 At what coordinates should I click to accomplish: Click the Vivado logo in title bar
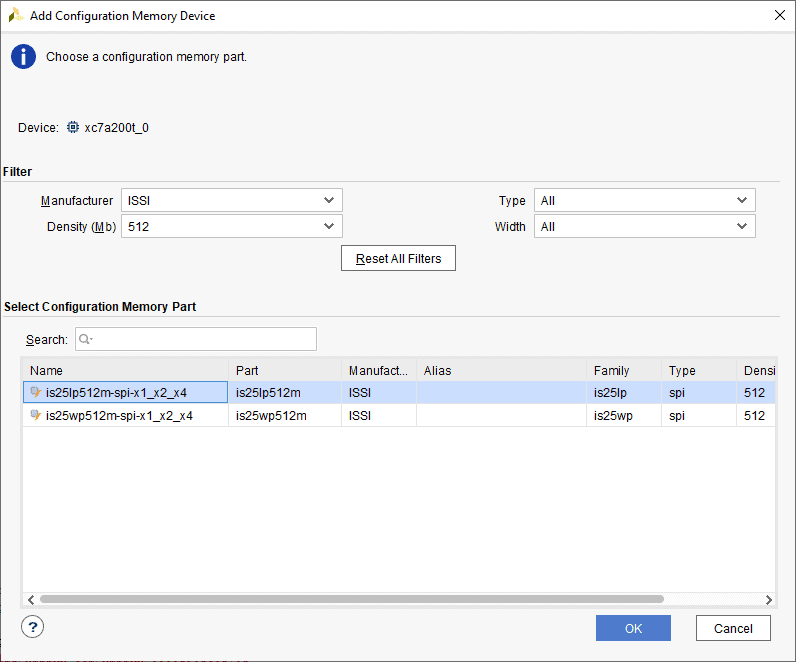[x=16, y=16]
